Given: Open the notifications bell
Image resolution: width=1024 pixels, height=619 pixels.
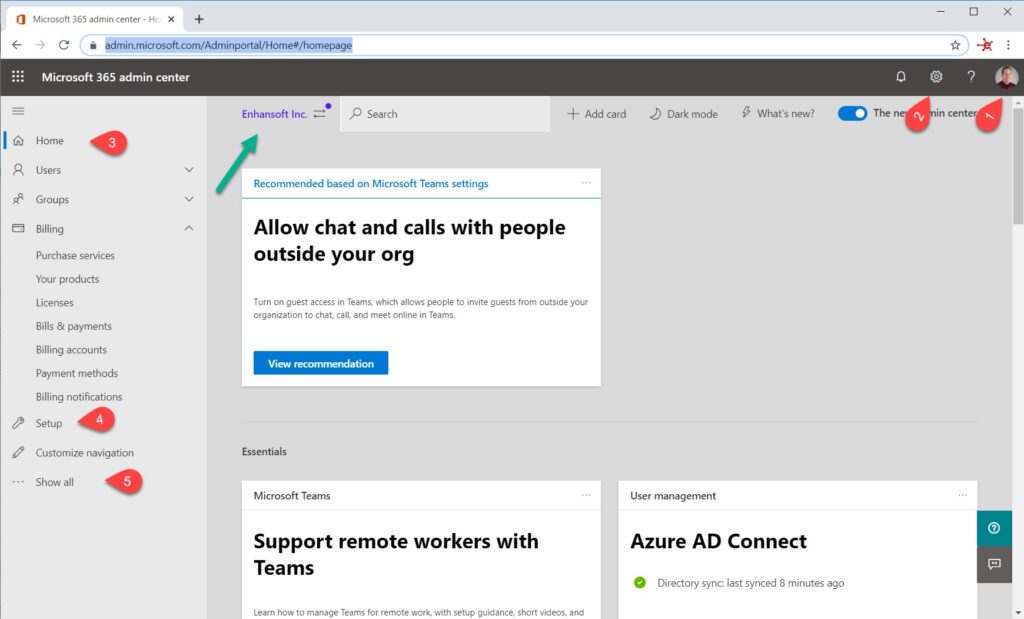Looking at the screenshot, I should [x=901, y=76].
